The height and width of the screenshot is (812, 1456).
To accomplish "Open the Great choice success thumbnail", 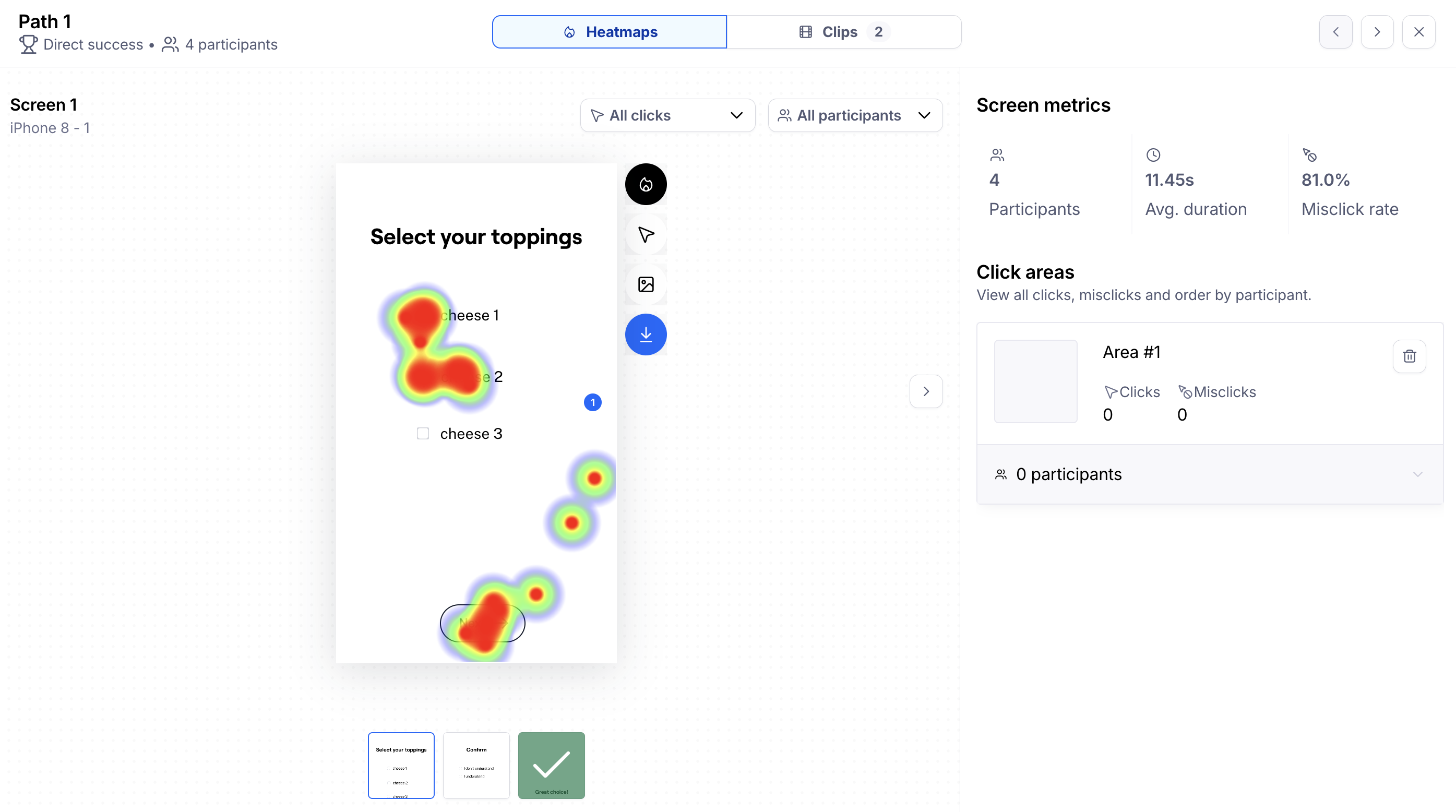I will 551,765.
